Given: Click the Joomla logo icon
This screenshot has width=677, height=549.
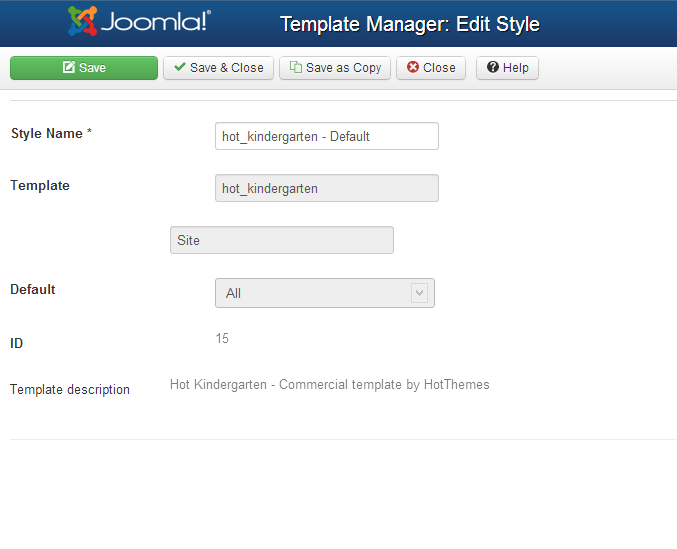Looking at the screenshot, I should (x=82, y=21).
